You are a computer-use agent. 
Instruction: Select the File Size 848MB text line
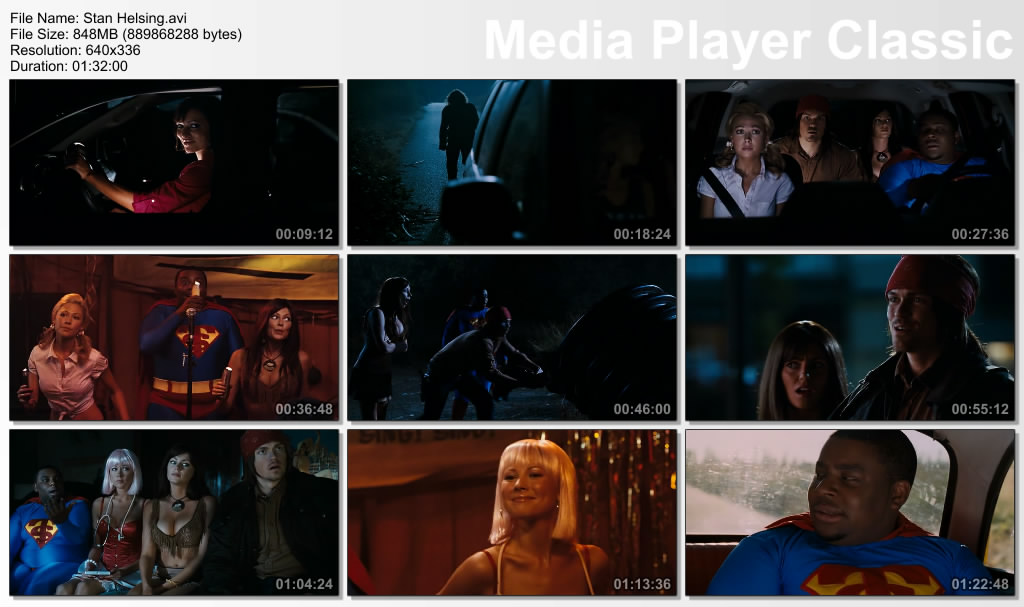[x=125, y=34]
